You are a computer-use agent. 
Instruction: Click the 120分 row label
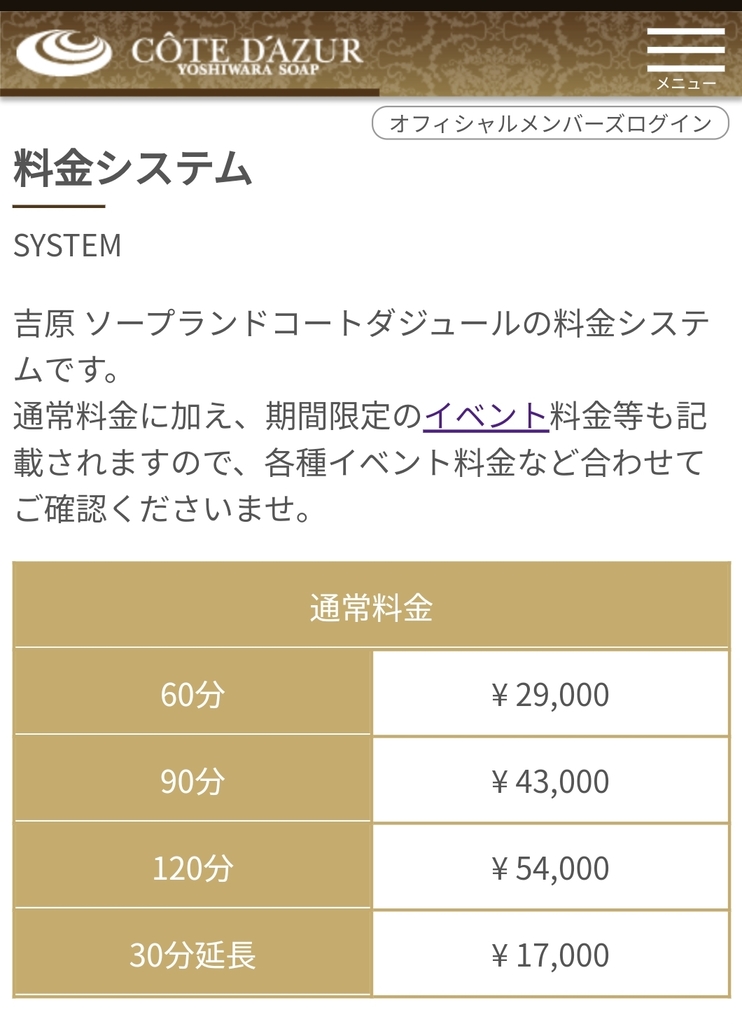pyautogui.click(x=193, y=868)
